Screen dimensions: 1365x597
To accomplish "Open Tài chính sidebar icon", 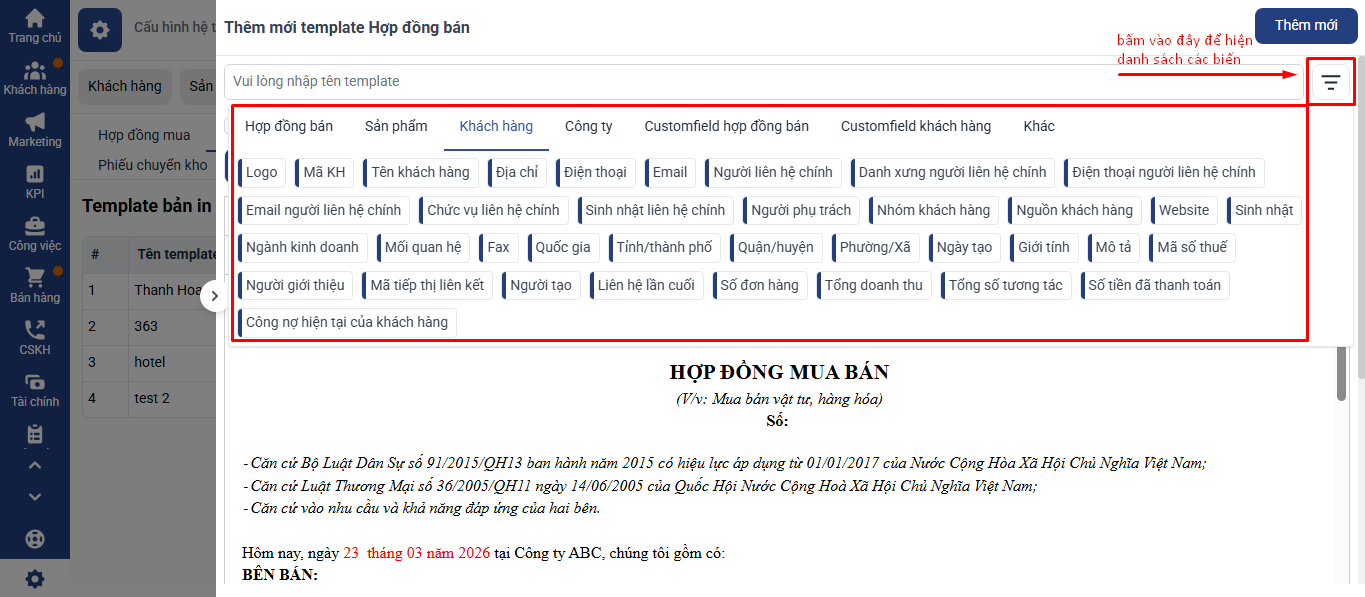I will click(x=35, y=382).
